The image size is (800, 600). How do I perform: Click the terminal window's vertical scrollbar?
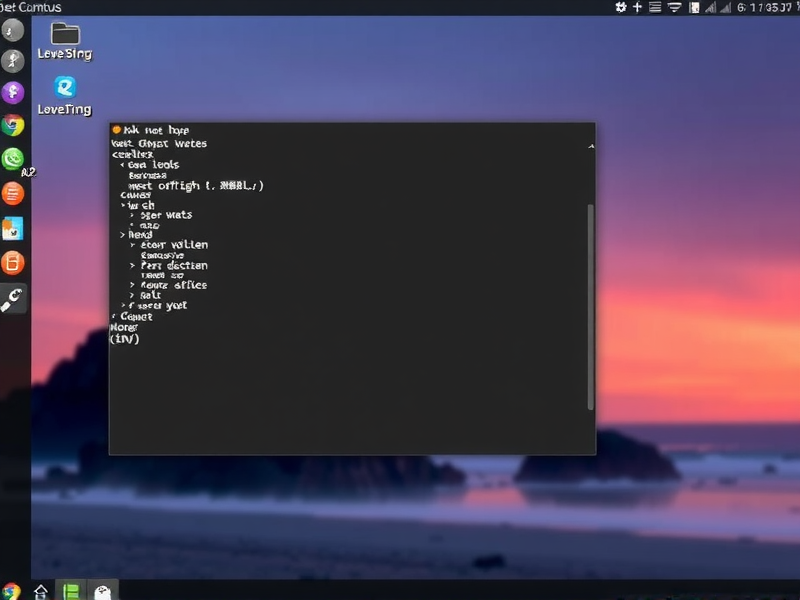pos(590,300)
